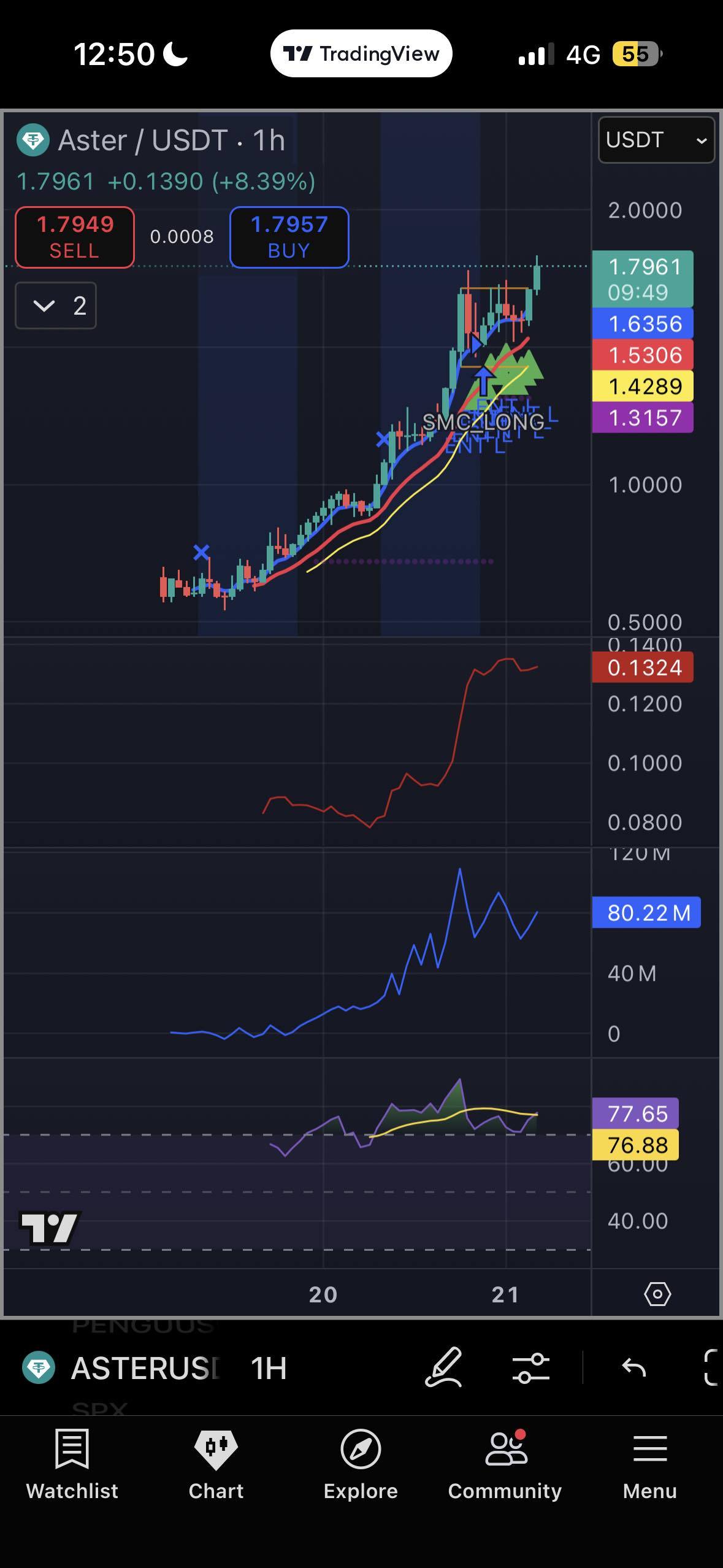Open chart scale settings hexagon icon
723x1568 pixels.
click(657, 1294)
